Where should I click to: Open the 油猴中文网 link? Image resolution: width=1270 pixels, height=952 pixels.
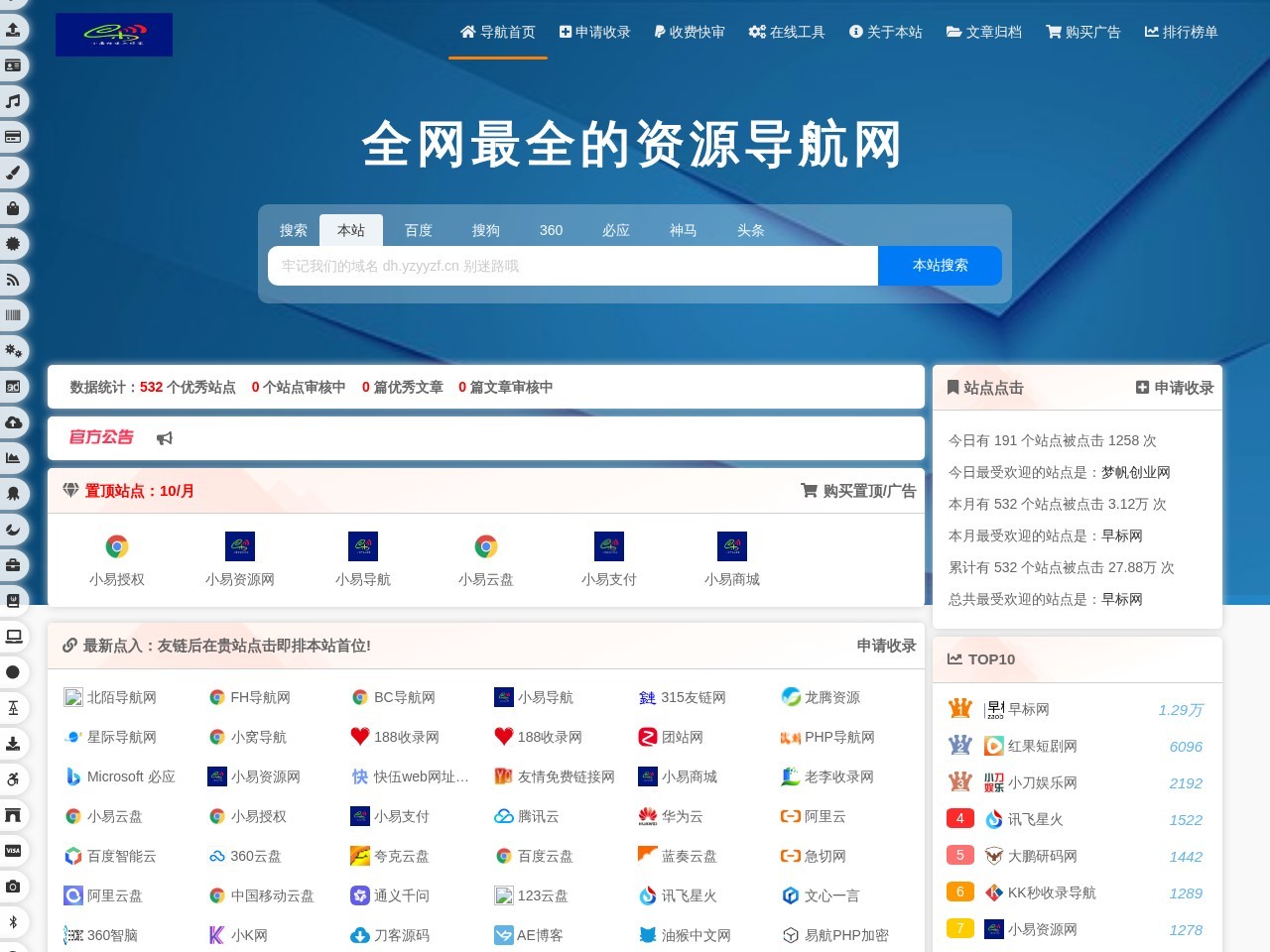click(x=685, y=935)
